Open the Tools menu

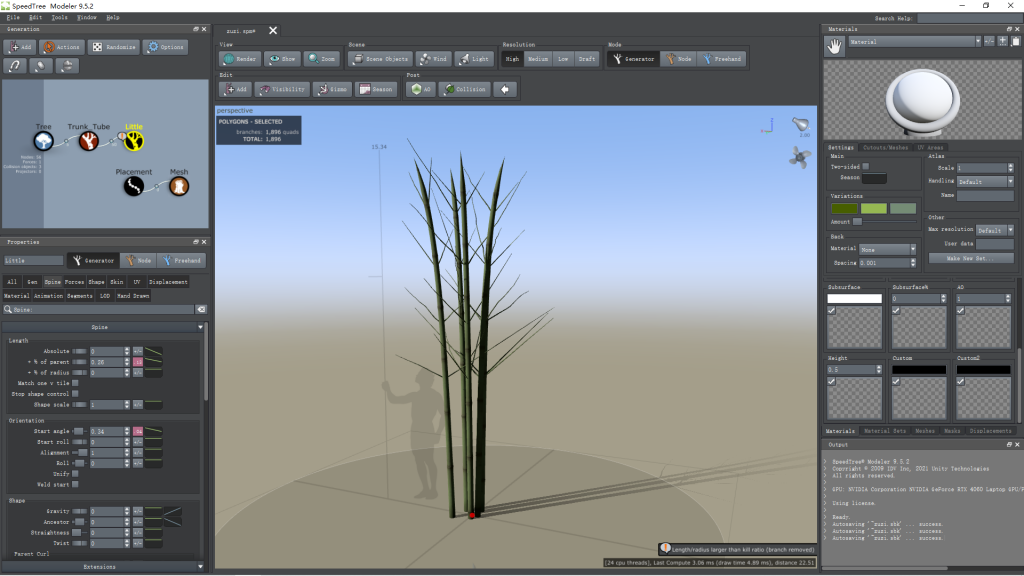tap(59, 18)
